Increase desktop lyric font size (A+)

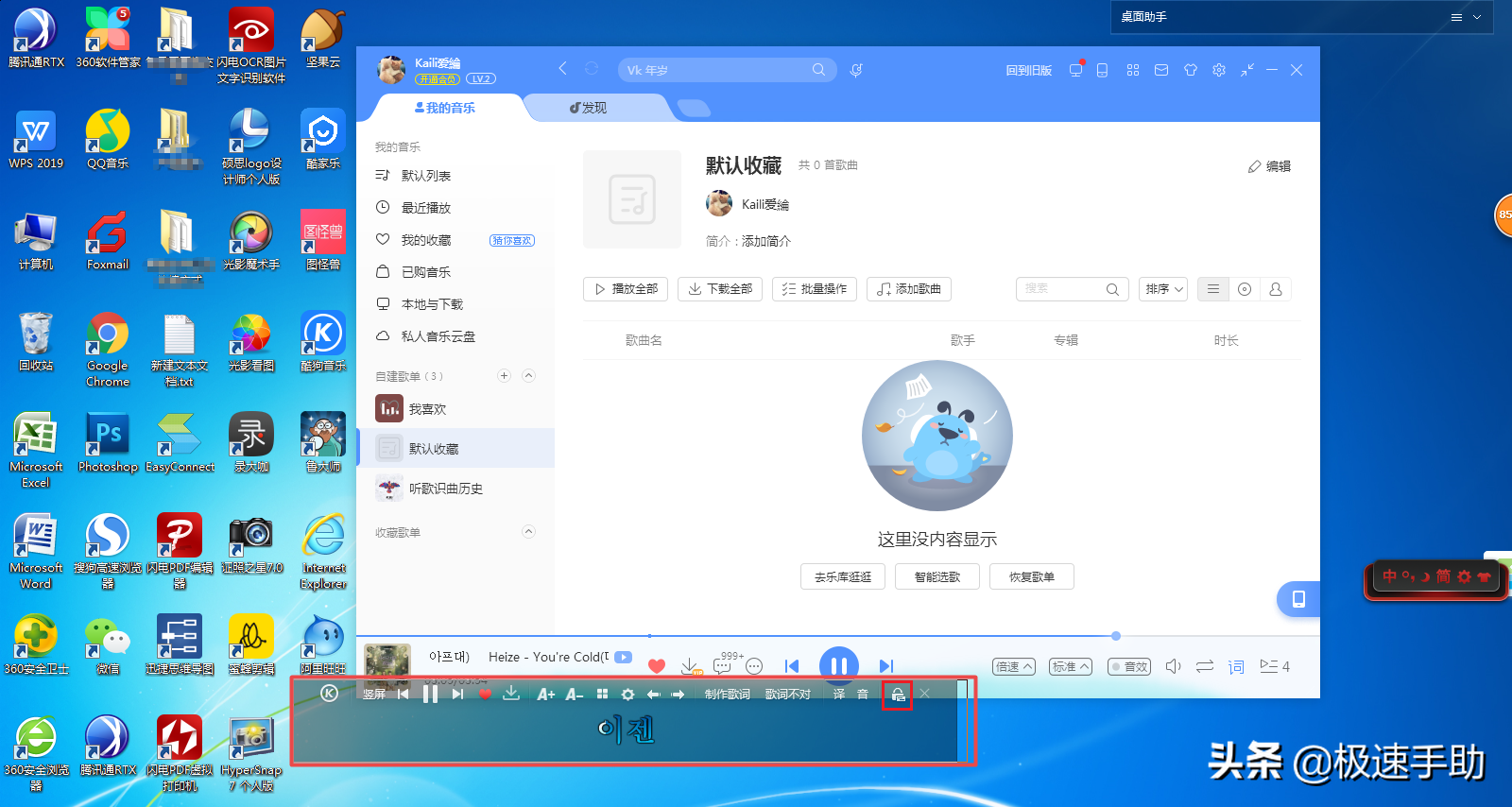545,694
